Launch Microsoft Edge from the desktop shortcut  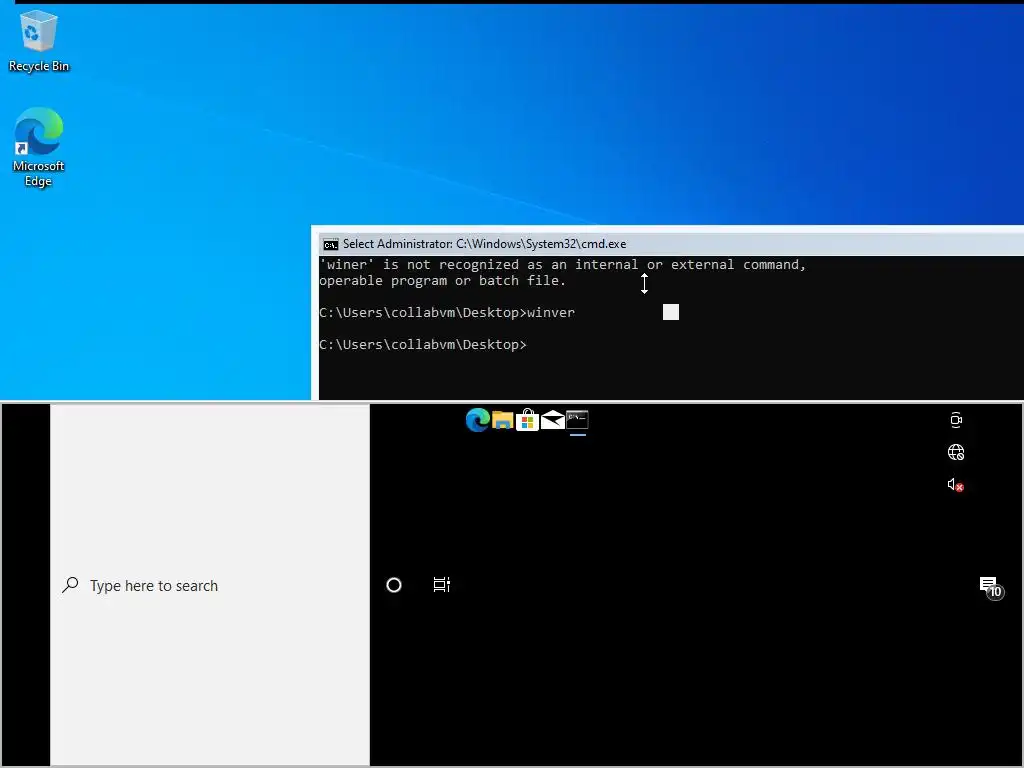pyautogui.click(x=39, y=148)
